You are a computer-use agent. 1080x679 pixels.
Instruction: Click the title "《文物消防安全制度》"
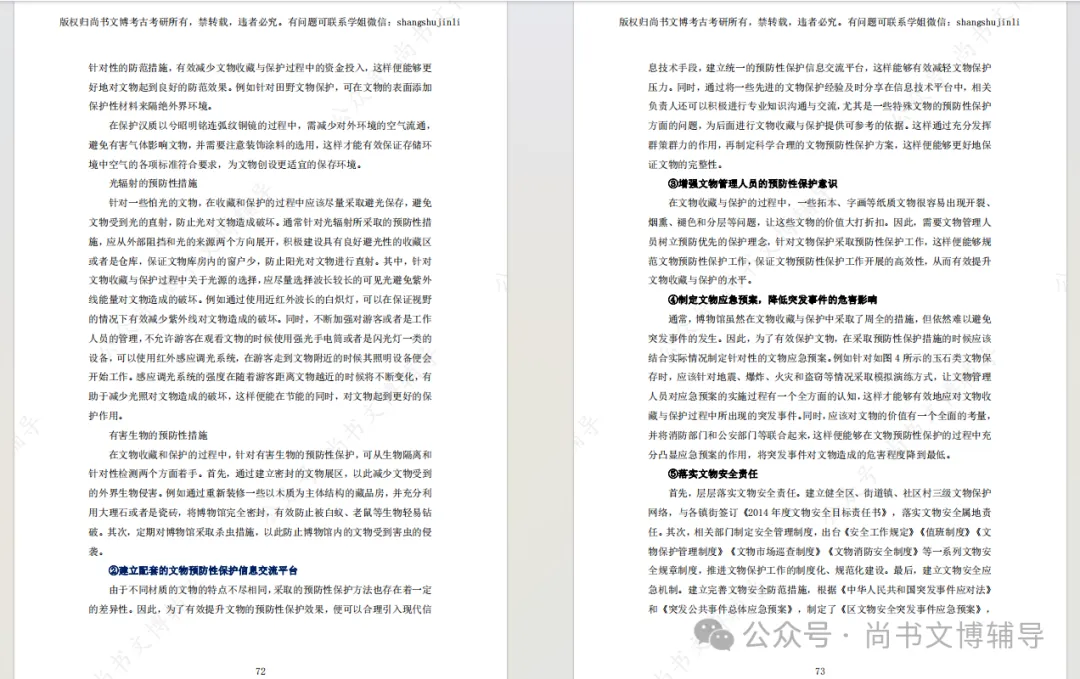[x=872, y=552]
